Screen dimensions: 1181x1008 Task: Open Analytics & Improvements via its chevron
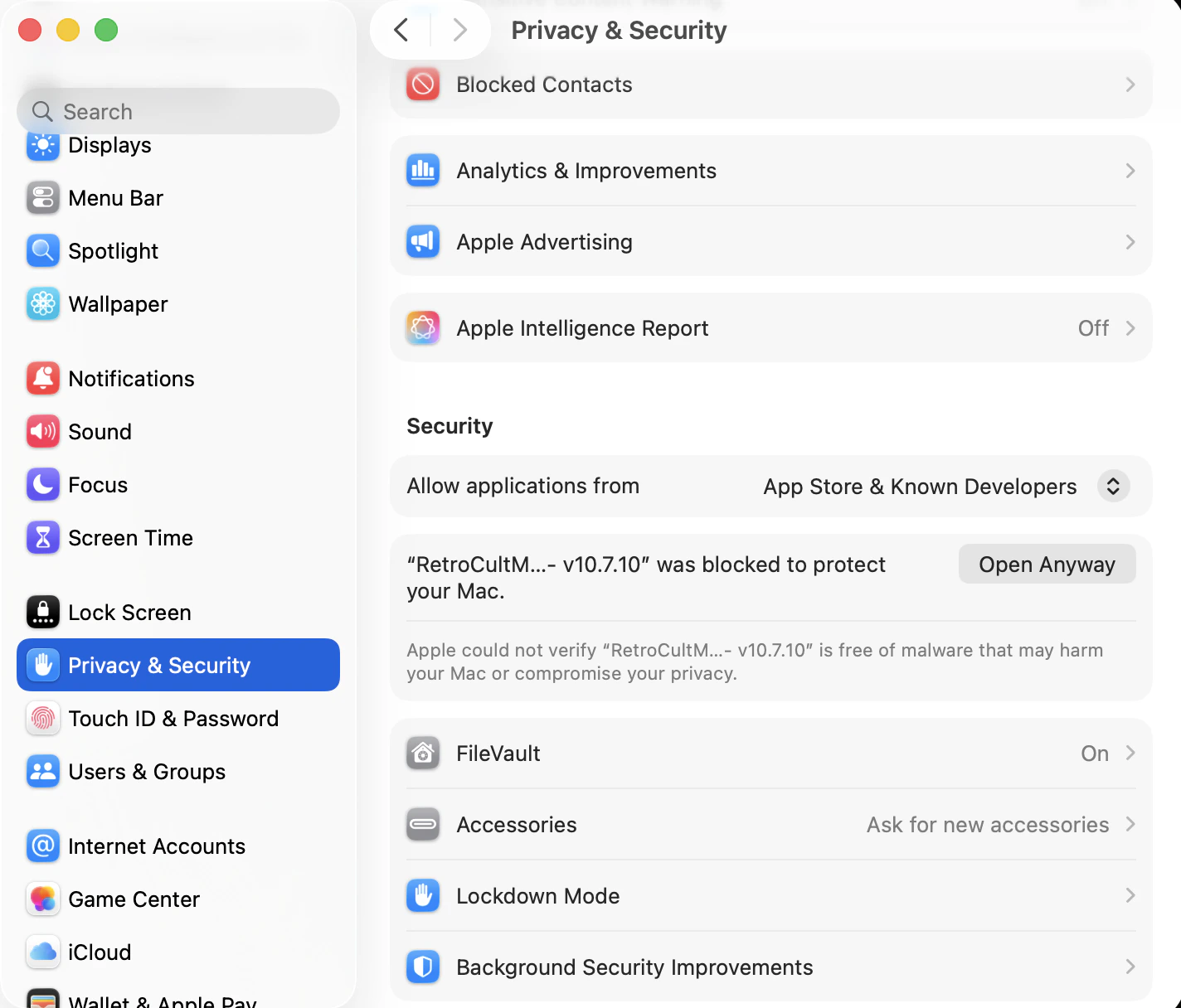(1130, 171)
